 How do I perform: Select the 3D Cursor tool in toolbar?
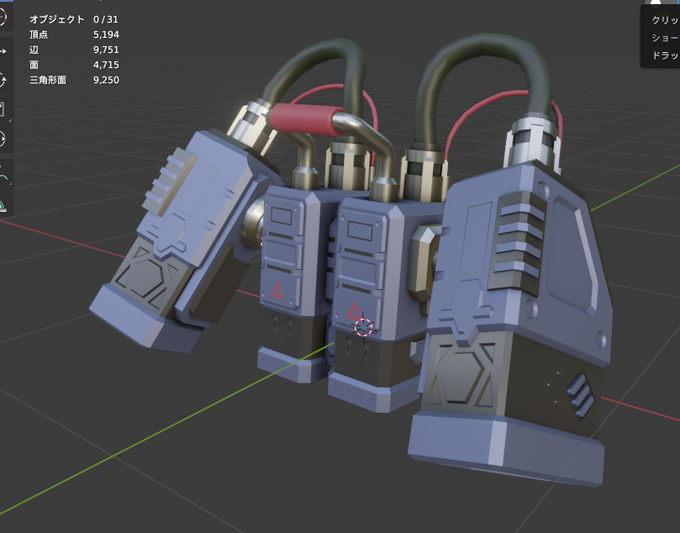coord(3,17)
